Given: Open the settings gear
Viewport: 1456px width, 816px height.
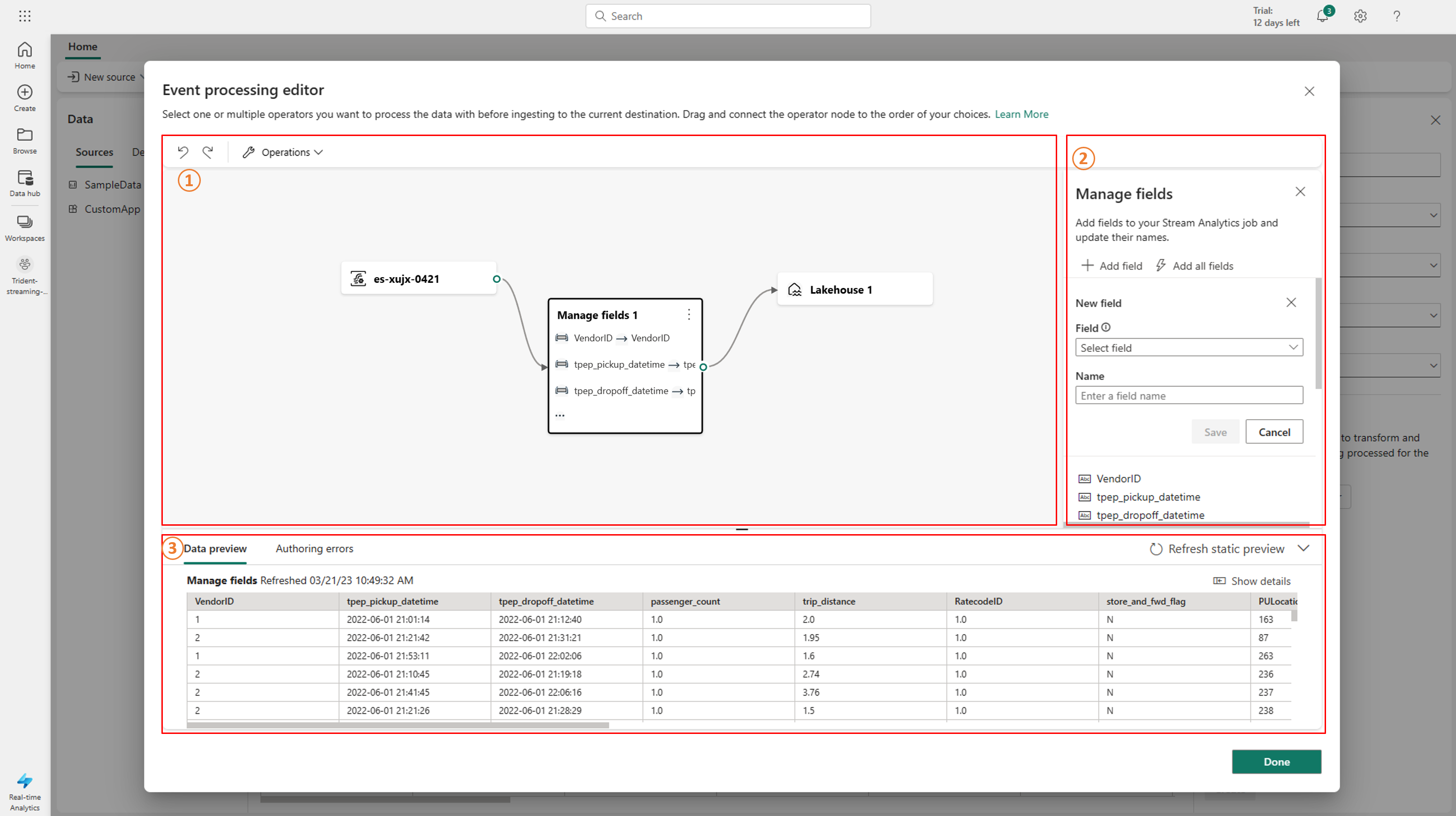Looking at the screenshot, I should [1360, 16].
